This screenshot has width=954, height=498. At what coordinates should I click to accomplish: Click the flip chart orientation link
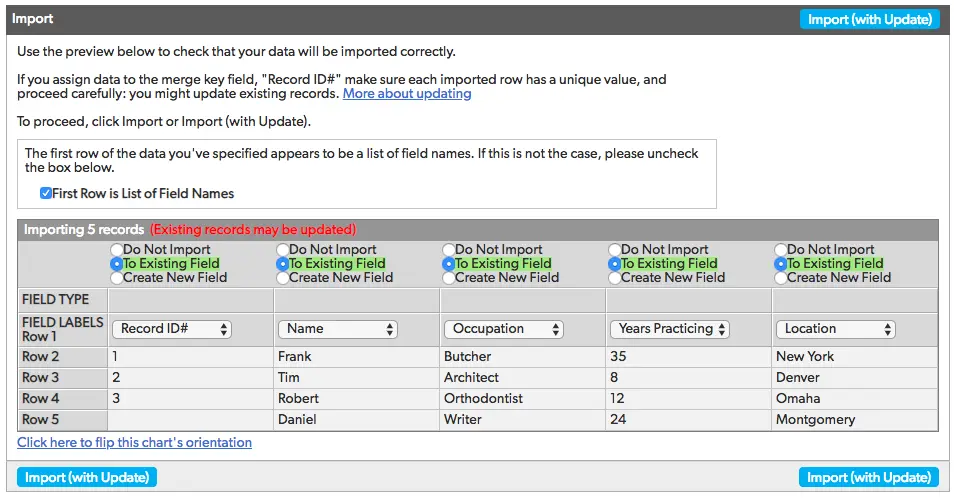coord(134,442)
